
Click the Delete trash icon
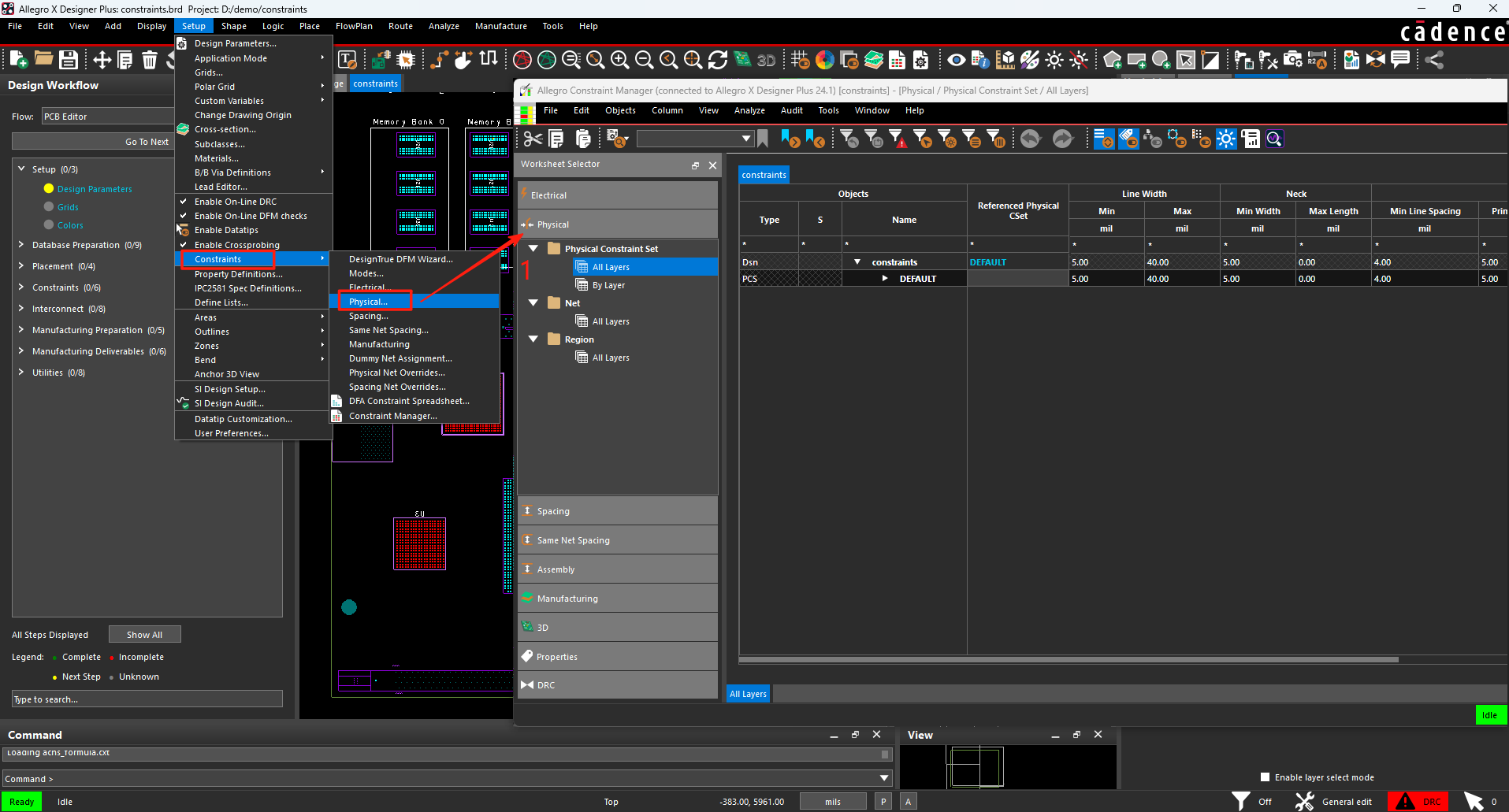coord(150,59)
